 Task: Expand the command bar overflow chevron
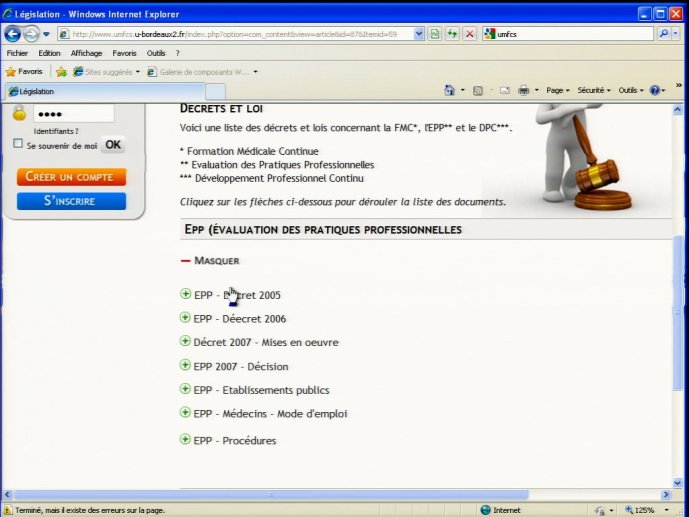(x=678, y=85)
